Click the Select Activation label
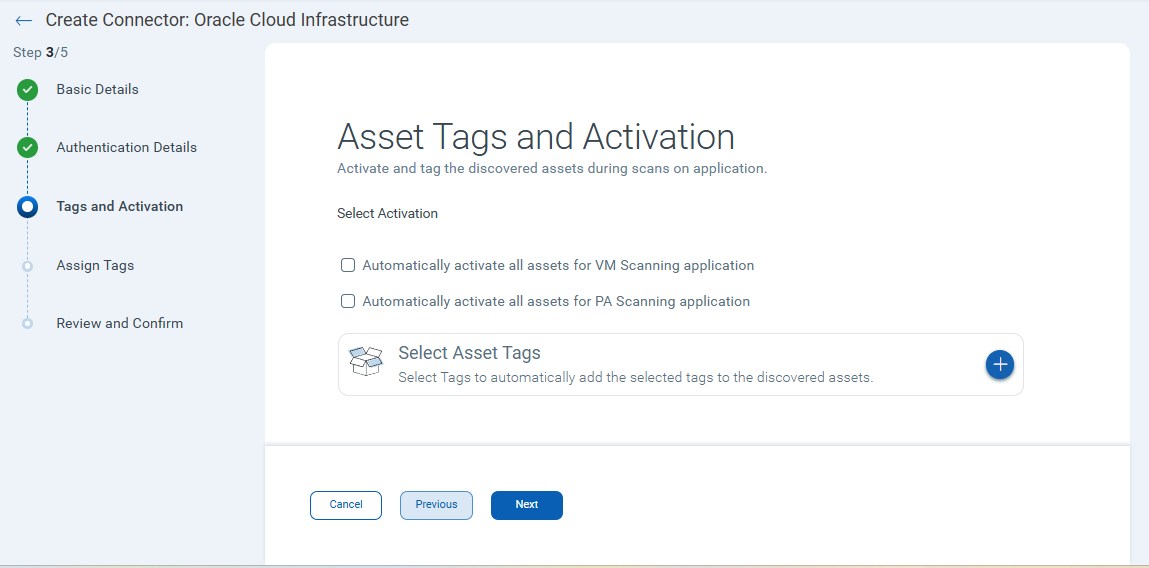This screenshot has height=568, width=1149. 388,214
